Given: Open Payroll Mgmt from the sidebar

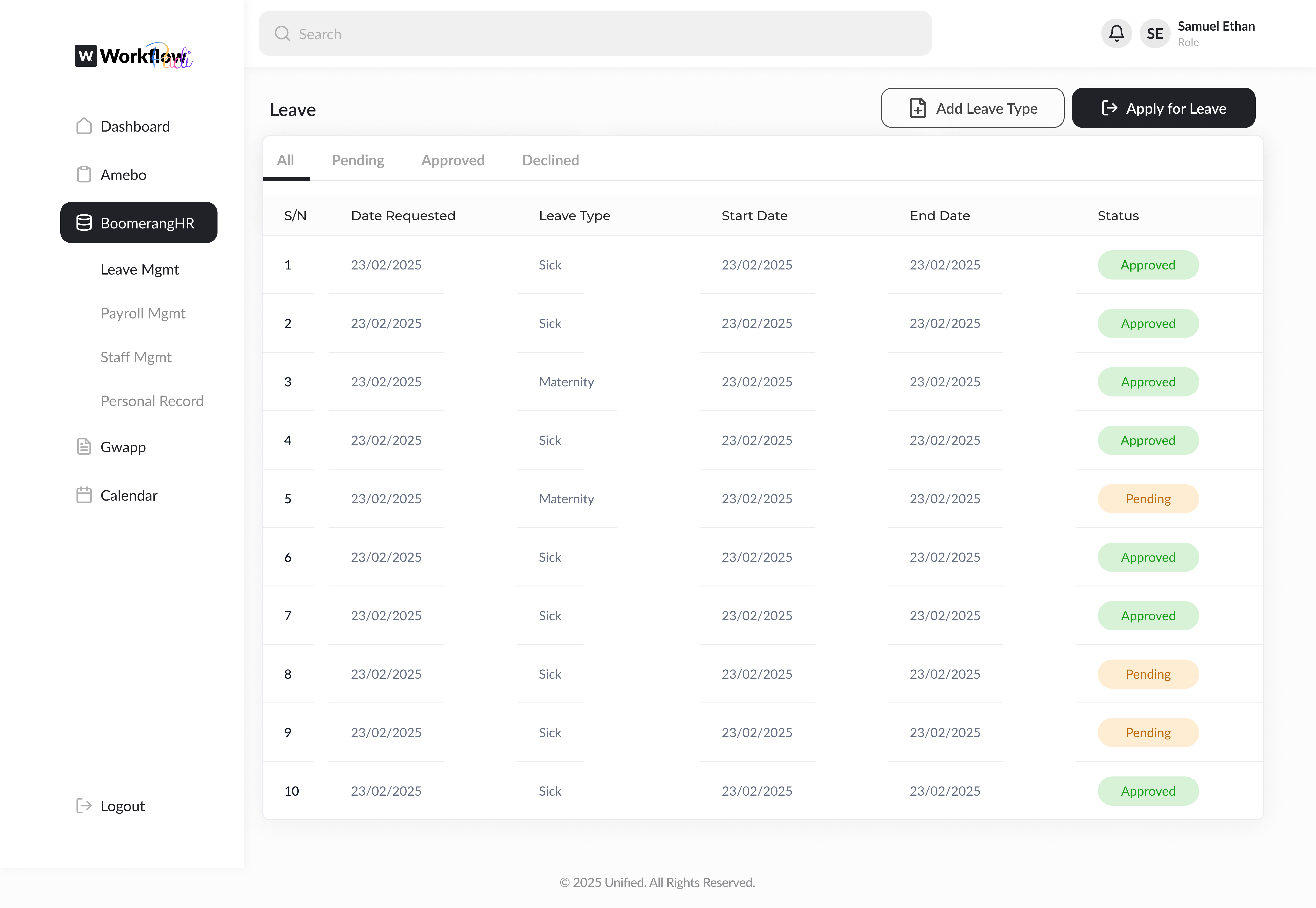Looking at the screenshot, I should [x=143, y=313].
